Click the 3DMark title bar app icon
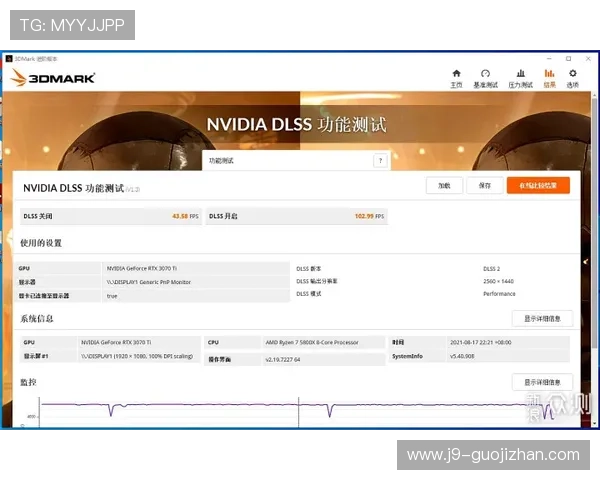The height and width of the screenshot is (480, 600). [x=9, y=59]
